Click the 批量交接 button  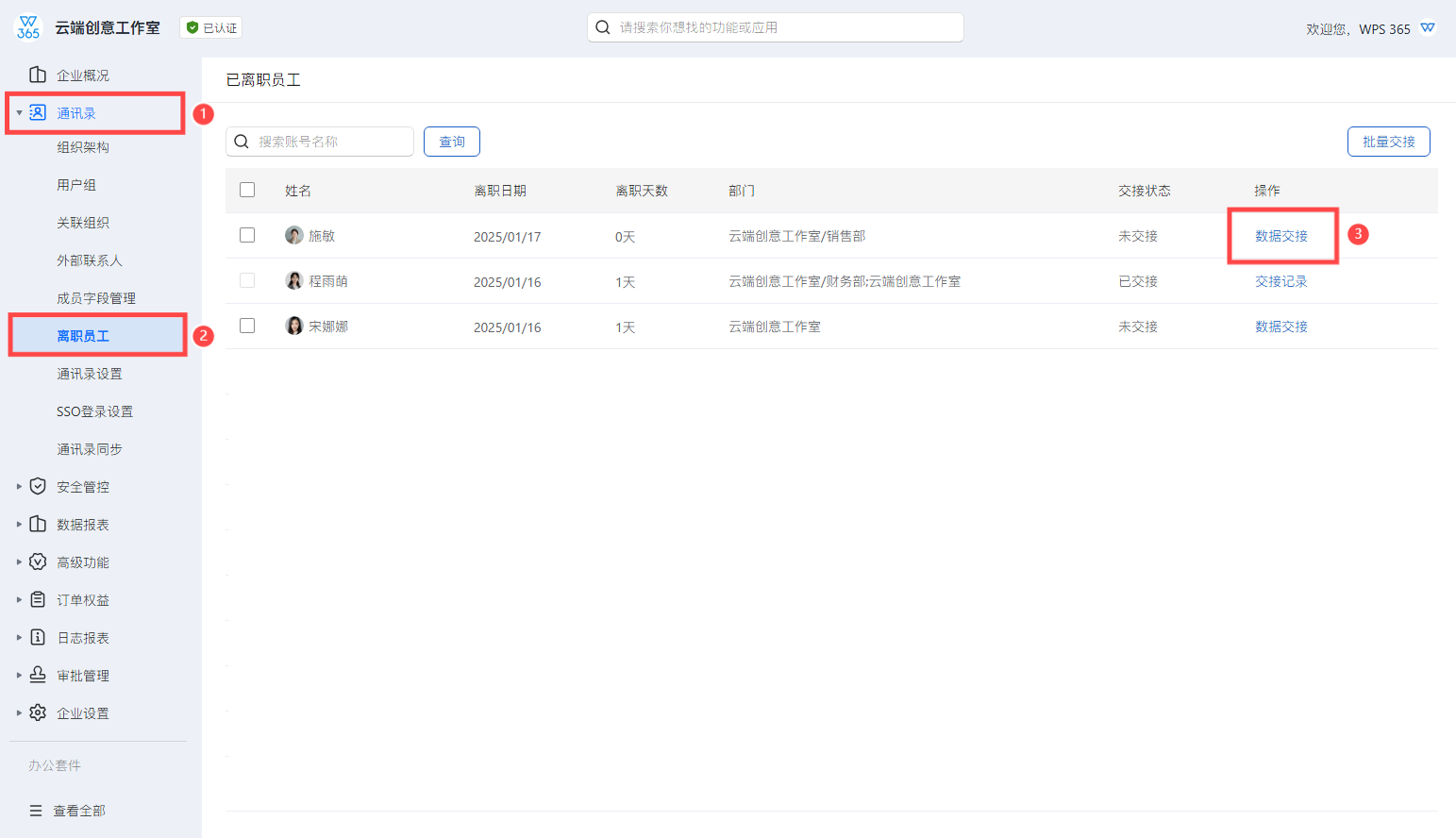(x=1388, y=142)
